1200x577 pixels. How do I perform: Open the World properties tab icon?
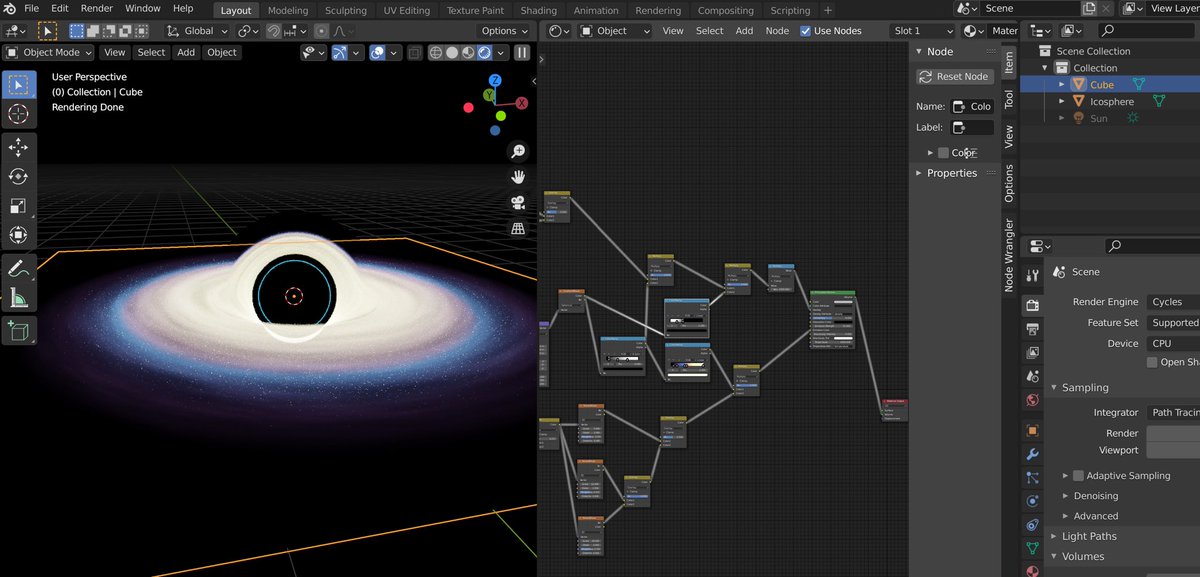pos(1033,400)
